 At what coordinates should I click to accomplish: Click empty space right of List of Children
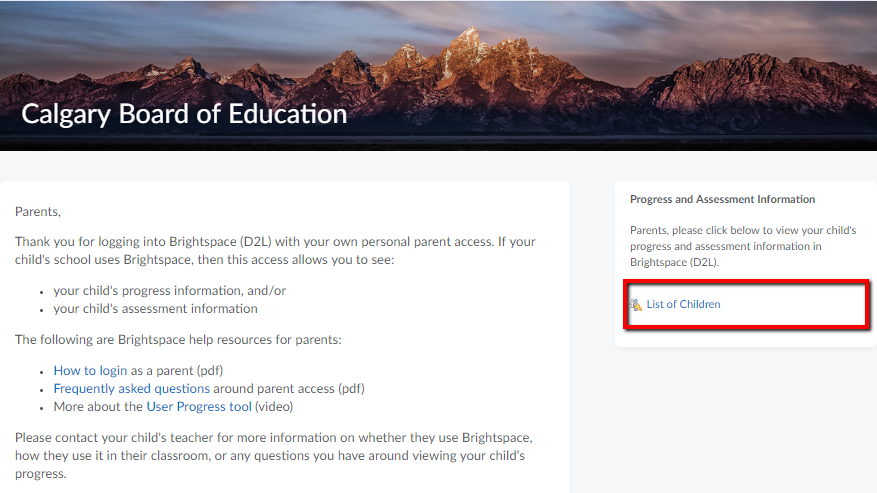click(x=800, y=305)
